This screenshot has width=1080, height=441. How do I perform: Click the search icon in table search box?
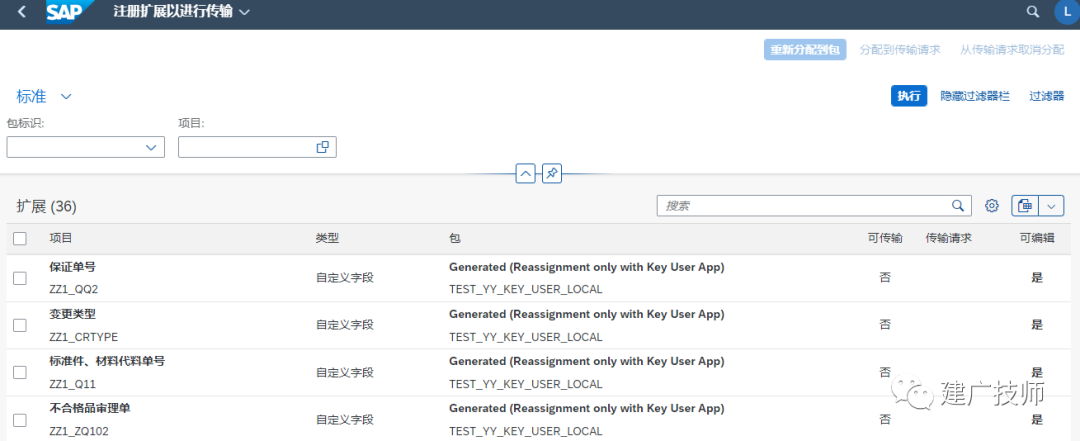click(x=957, y=205)
